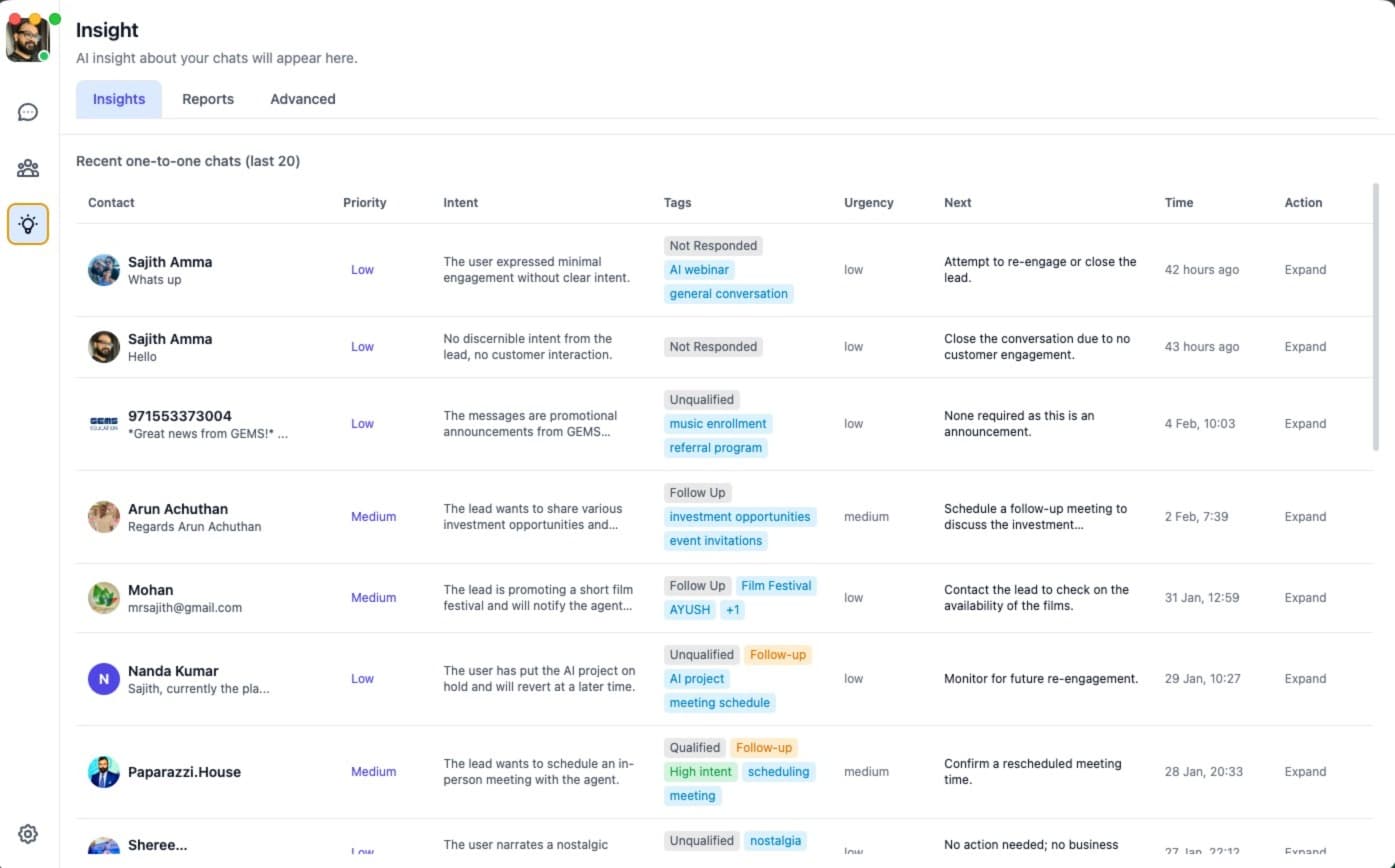Viewport: 1395px width, 868px height.
Task: Open Settings via the gear icon
Action: click(27, 833)
